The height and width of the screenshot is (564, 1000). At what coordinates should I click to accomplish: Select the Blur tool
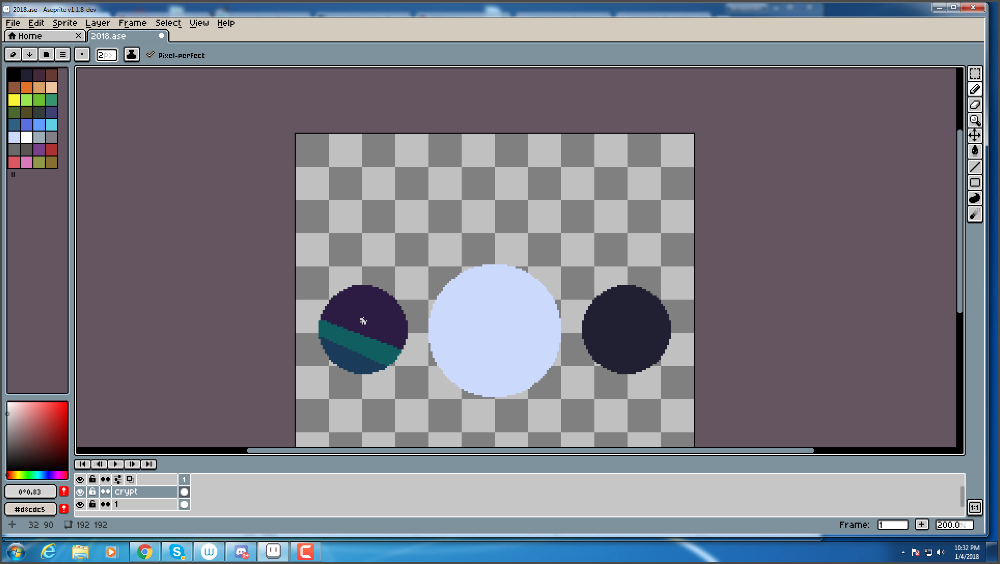(974, 214)
